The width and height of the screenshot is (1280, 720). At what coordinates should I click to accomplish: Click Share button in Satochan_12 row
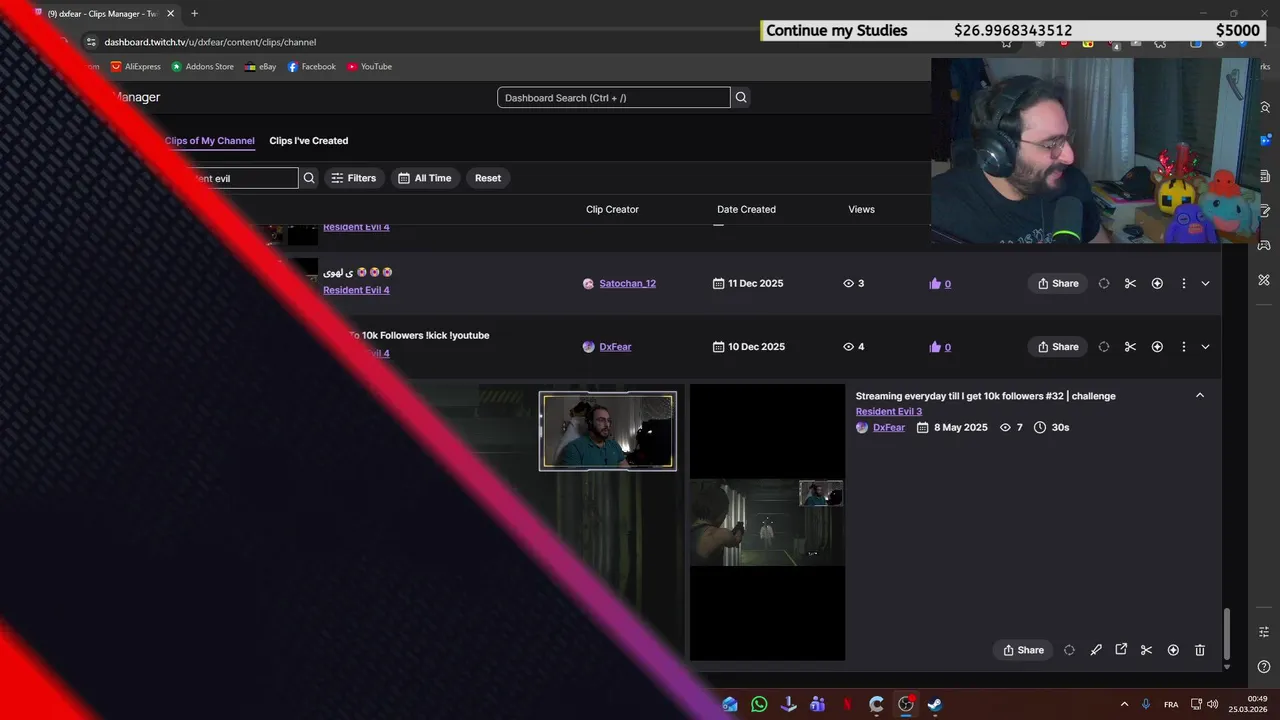[1058, 283]
